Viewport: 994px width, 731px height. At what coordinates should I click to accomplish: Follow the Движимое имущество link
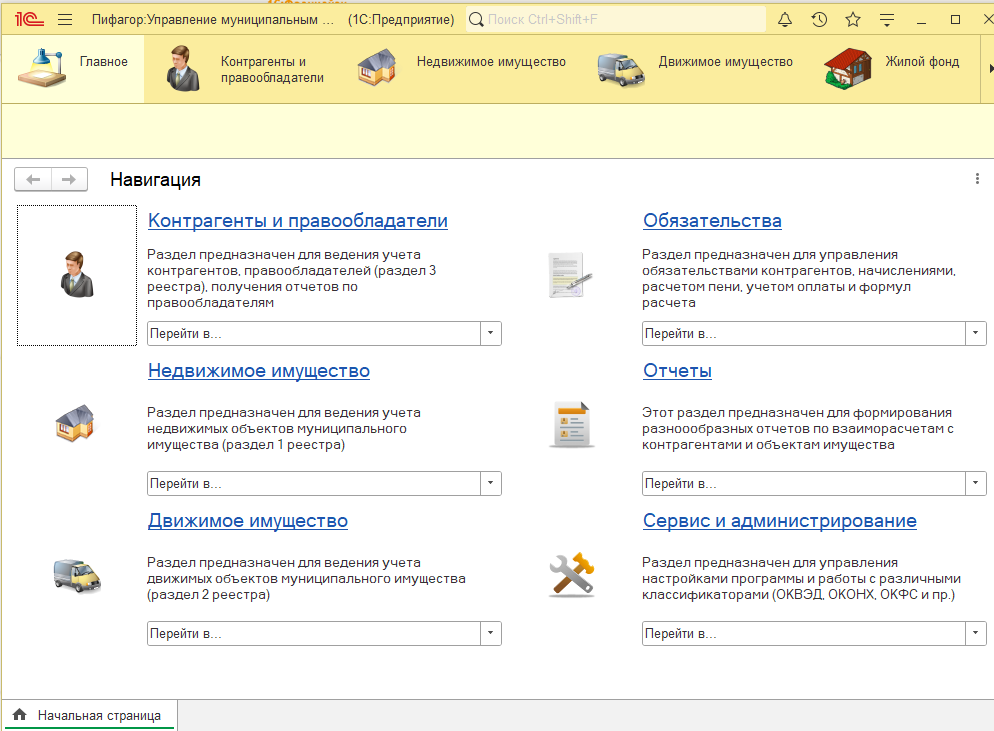coord(248,521)
